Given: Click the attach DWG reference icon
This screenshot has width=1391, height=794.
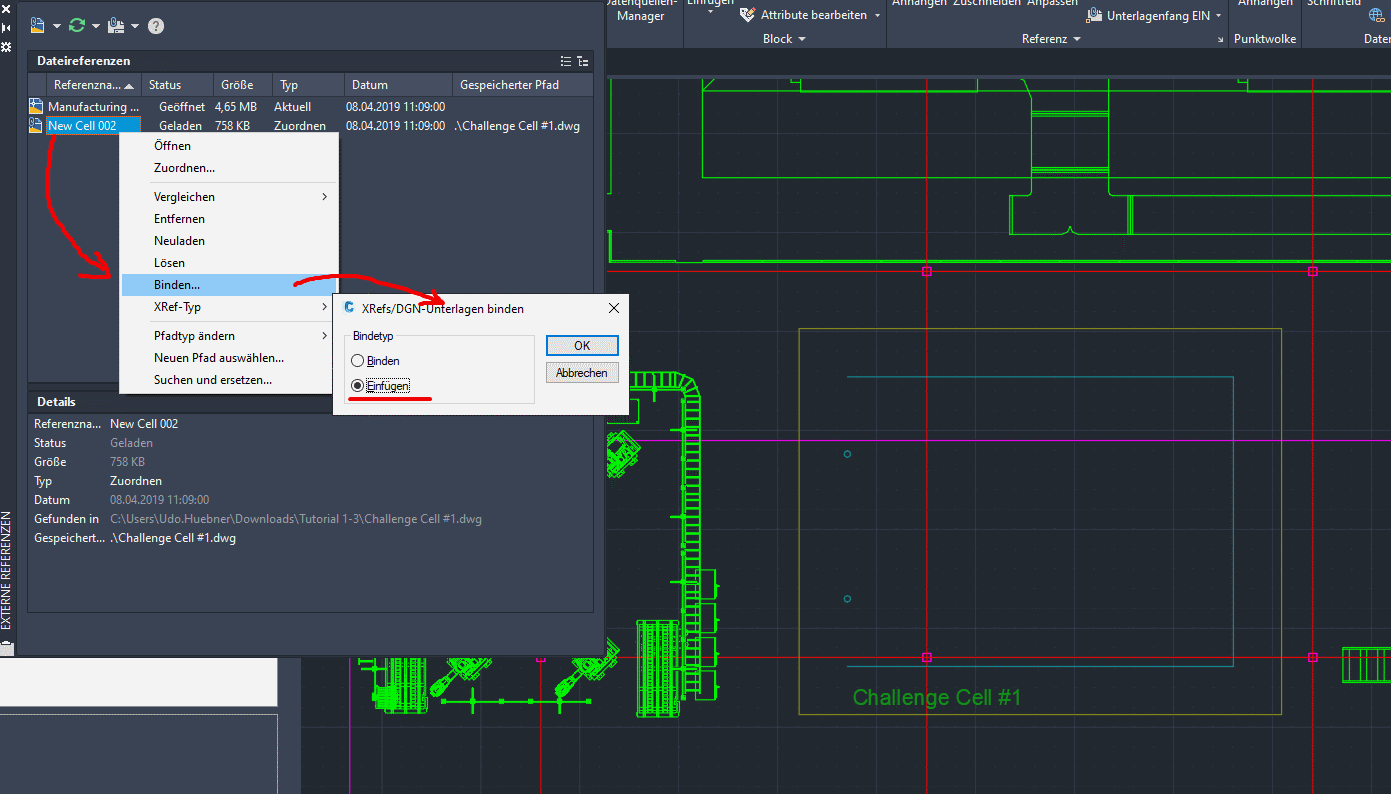Looking at the screenshot, I should pyautogui.click(x=39, y=26).
